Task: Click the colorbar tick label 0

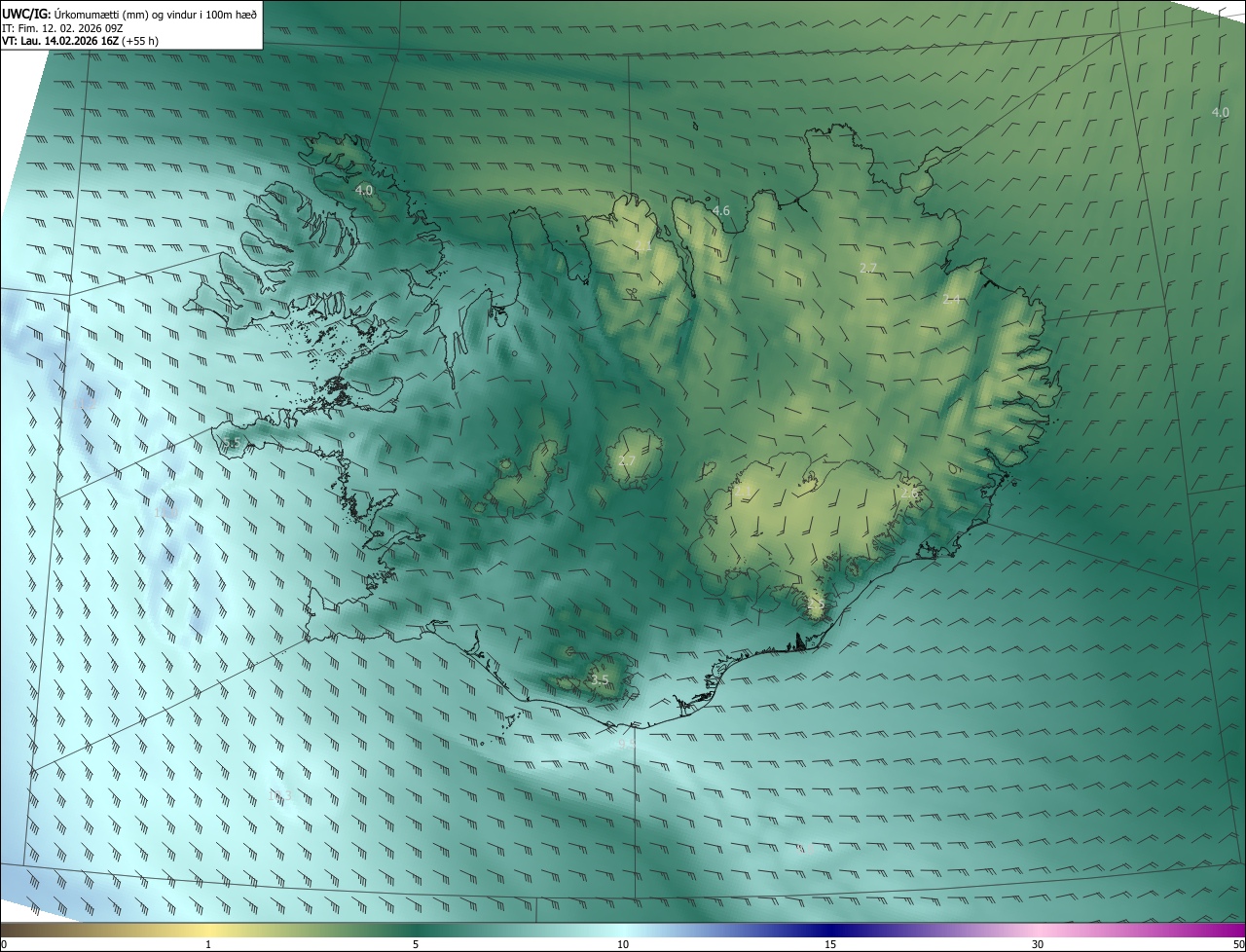Action: (4, 944)
